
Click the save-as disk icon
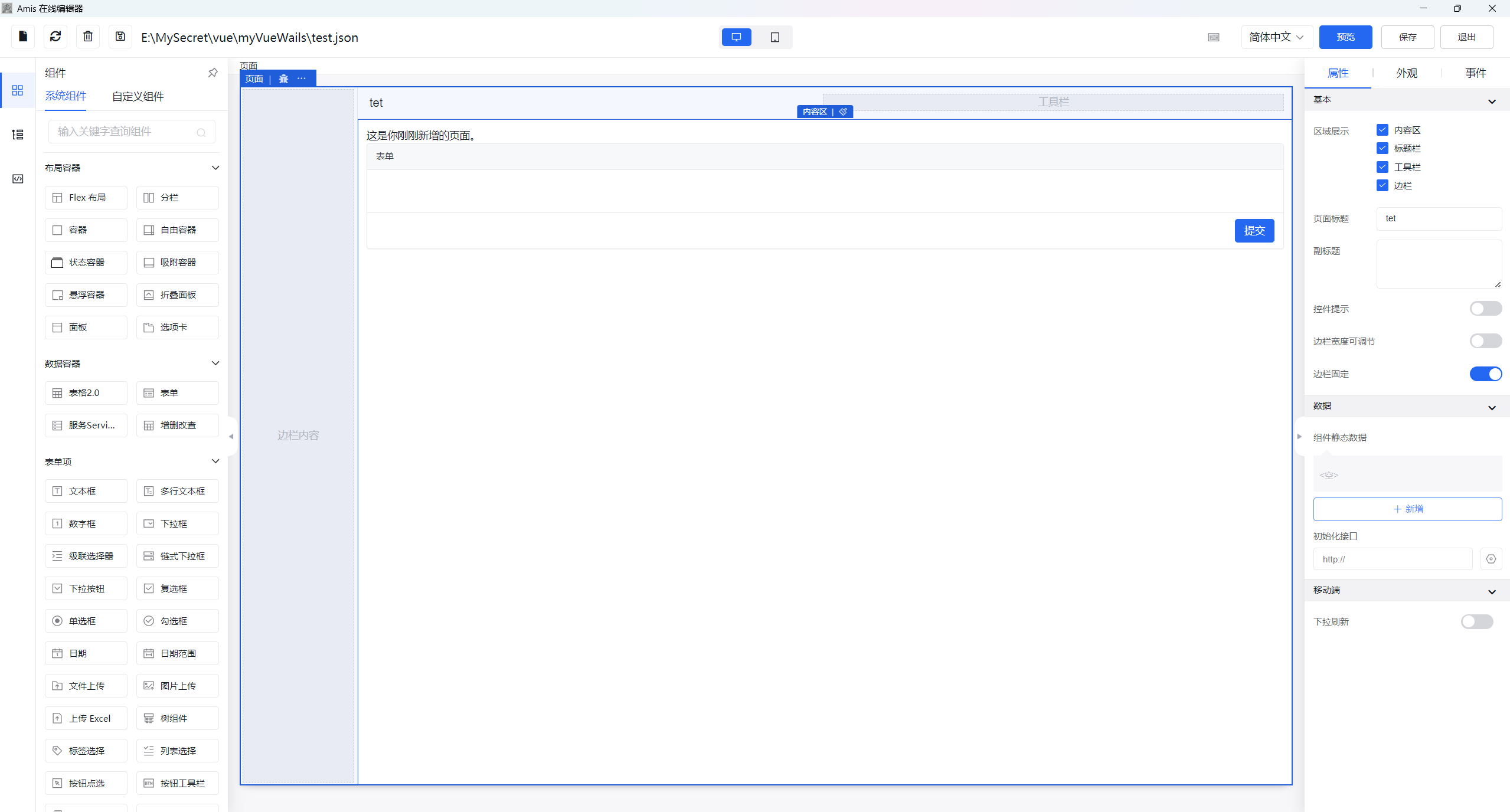tap(120, 37)
